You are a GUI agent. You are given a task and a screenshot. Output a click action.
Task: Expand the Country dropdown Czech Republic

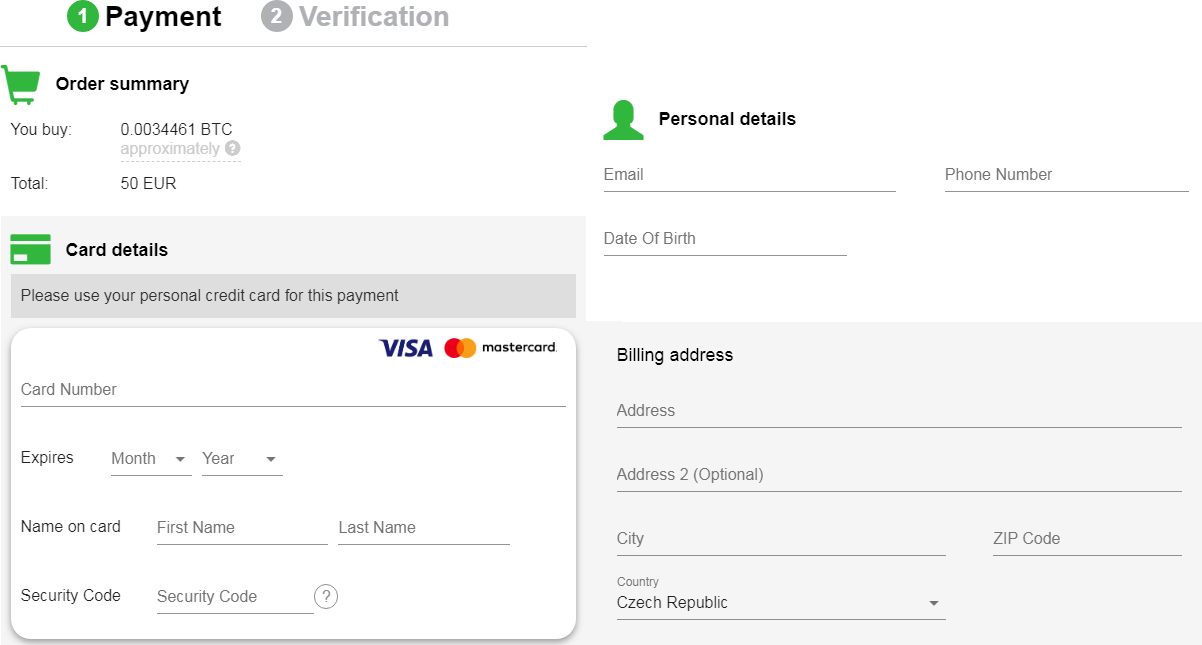(780, 603)
